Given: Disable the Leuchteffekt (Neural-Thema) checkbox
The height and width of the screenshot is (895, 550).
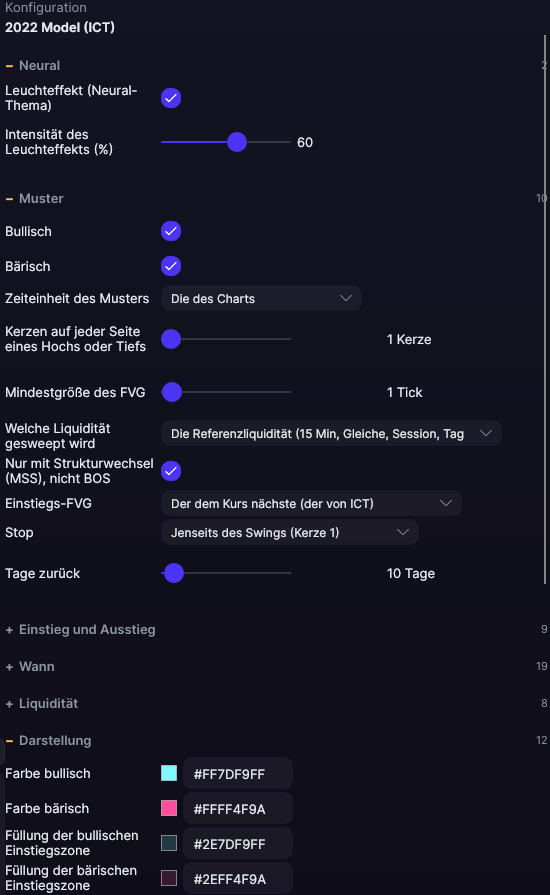Looking at the screenshot, I should click(x=171, y=98).
